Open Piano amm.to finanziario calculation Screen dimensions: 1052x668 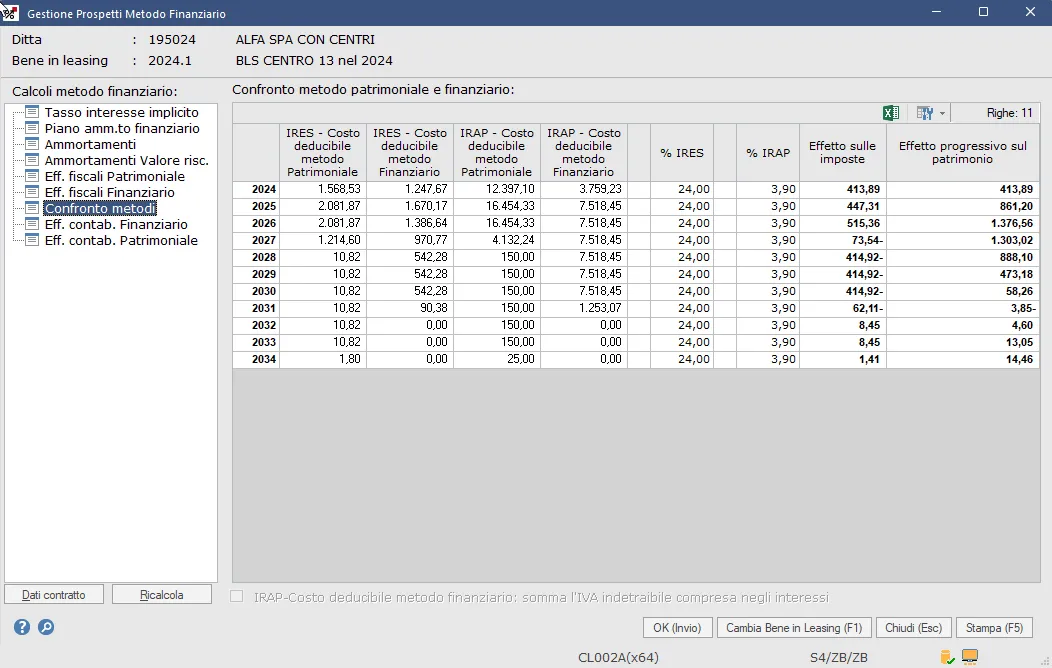(122, 128)
